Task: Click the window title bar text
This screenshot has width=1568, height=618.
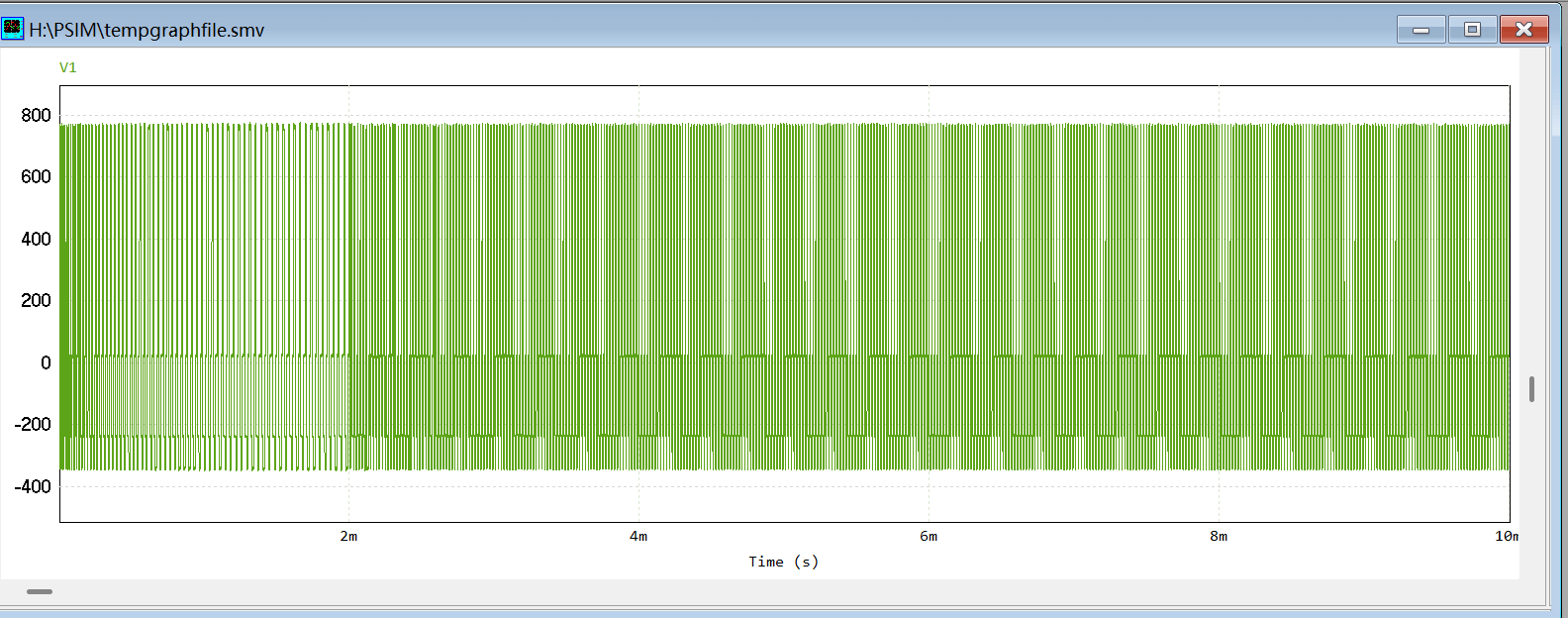Action: (x=147, y=30)
